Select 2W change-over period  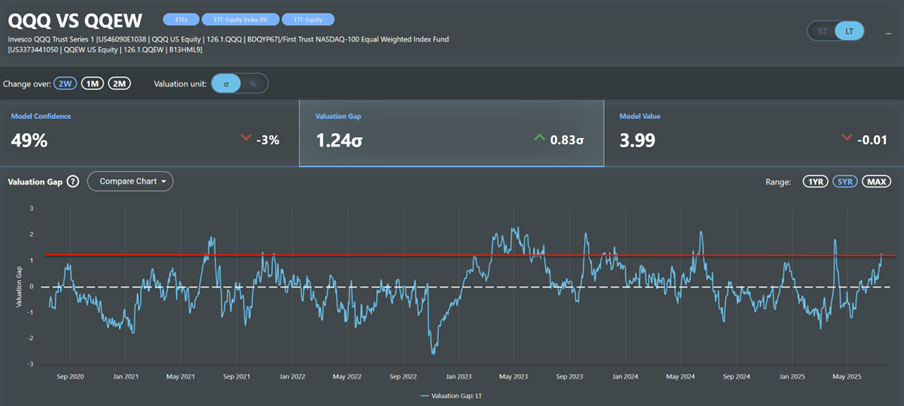[x=66, y=84]
